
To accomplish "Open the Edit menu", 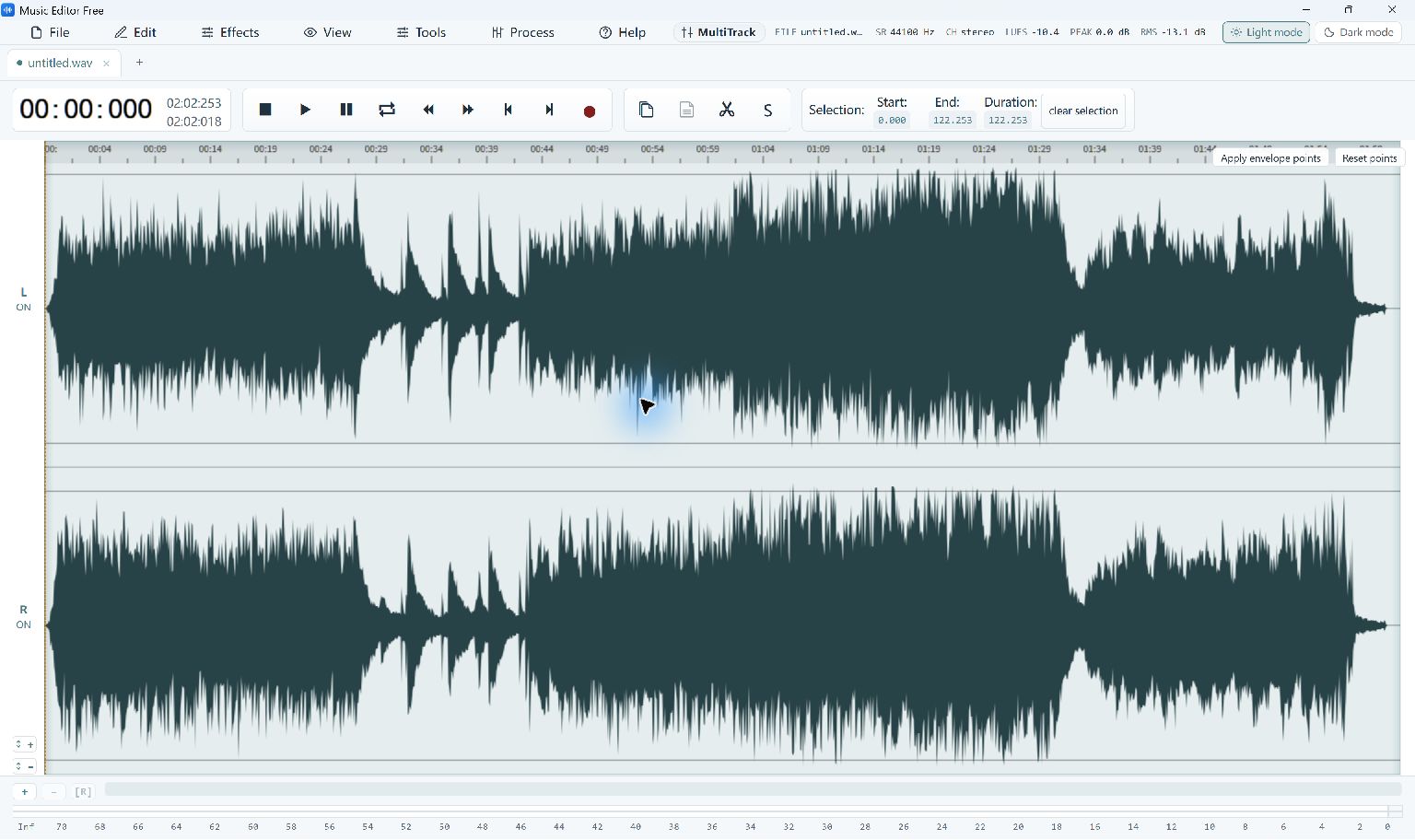I will (x=135, y=32).
